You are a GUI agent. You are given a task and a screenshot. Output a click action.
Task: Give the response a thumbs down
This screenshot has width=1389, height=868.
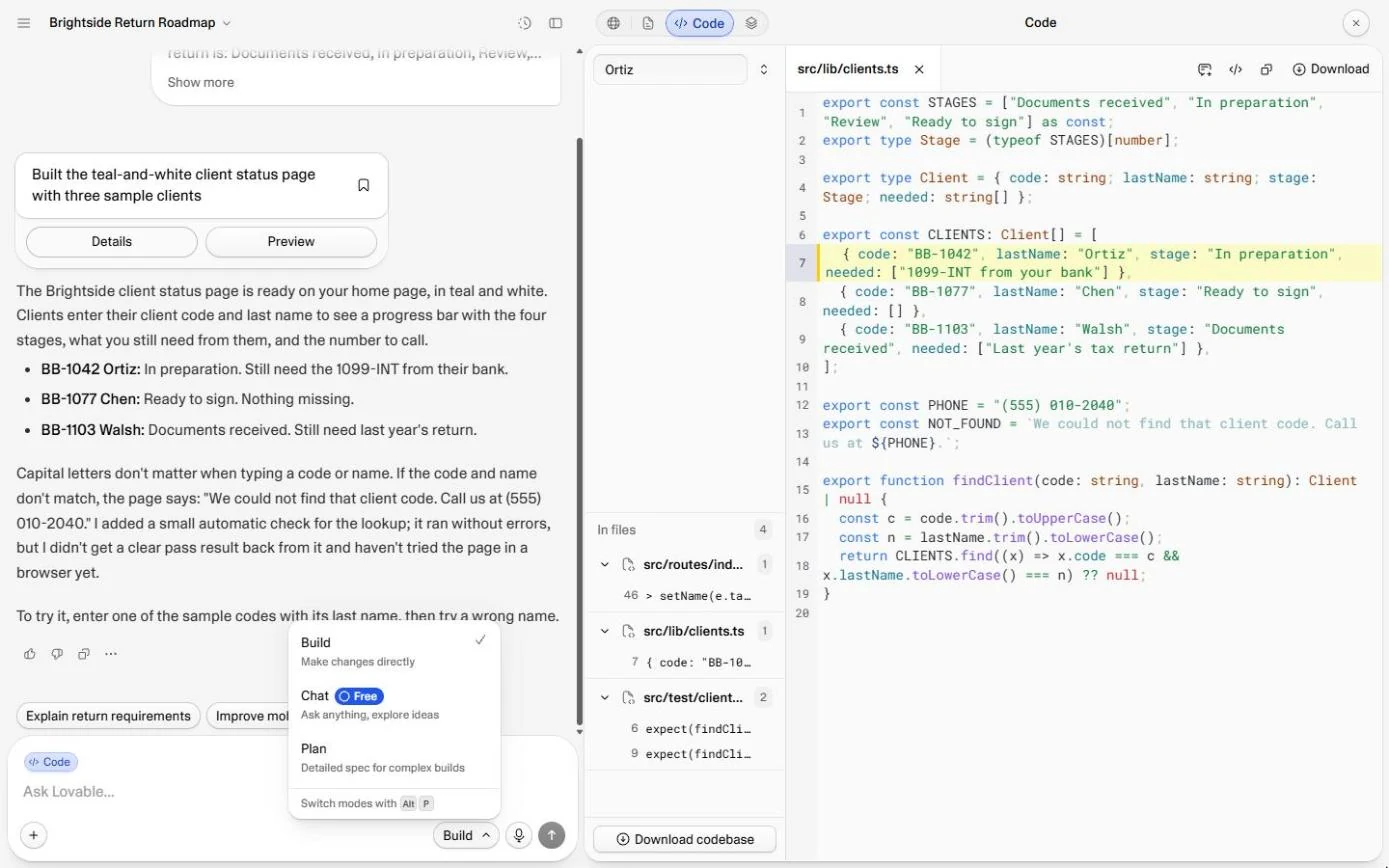(57, 654)
